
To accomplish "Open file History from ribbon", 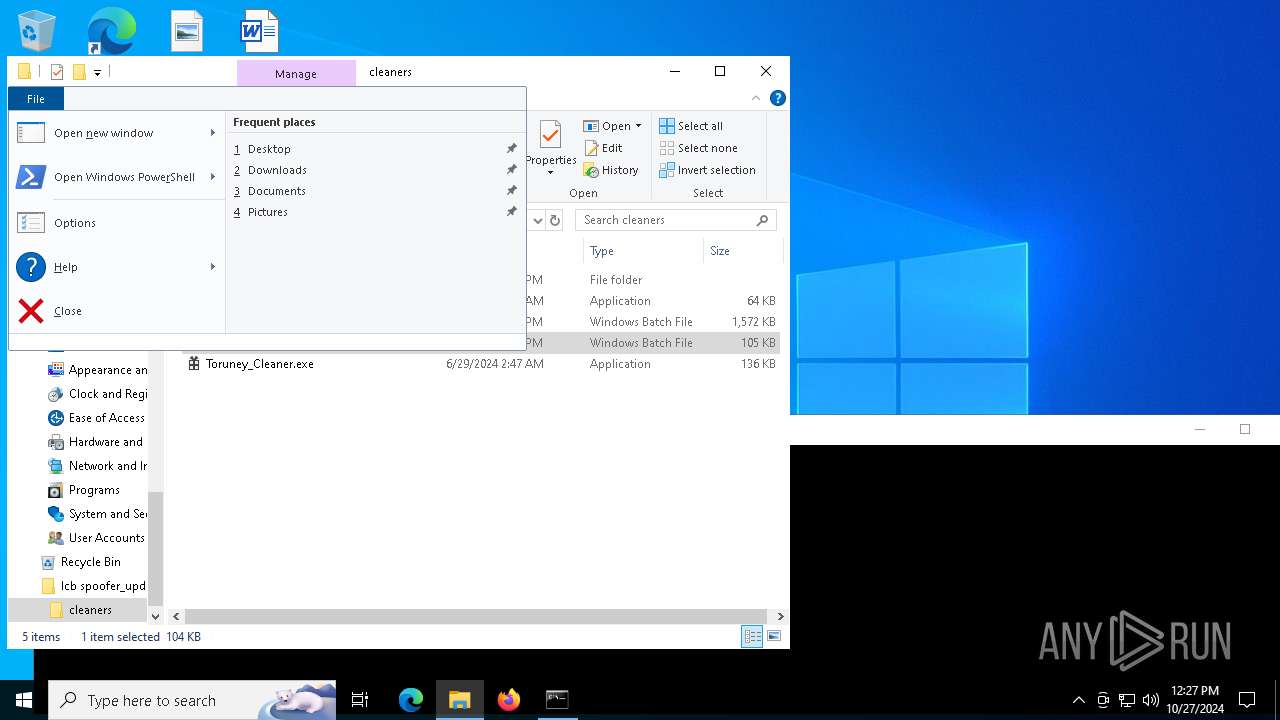I will tap(611, 170).
